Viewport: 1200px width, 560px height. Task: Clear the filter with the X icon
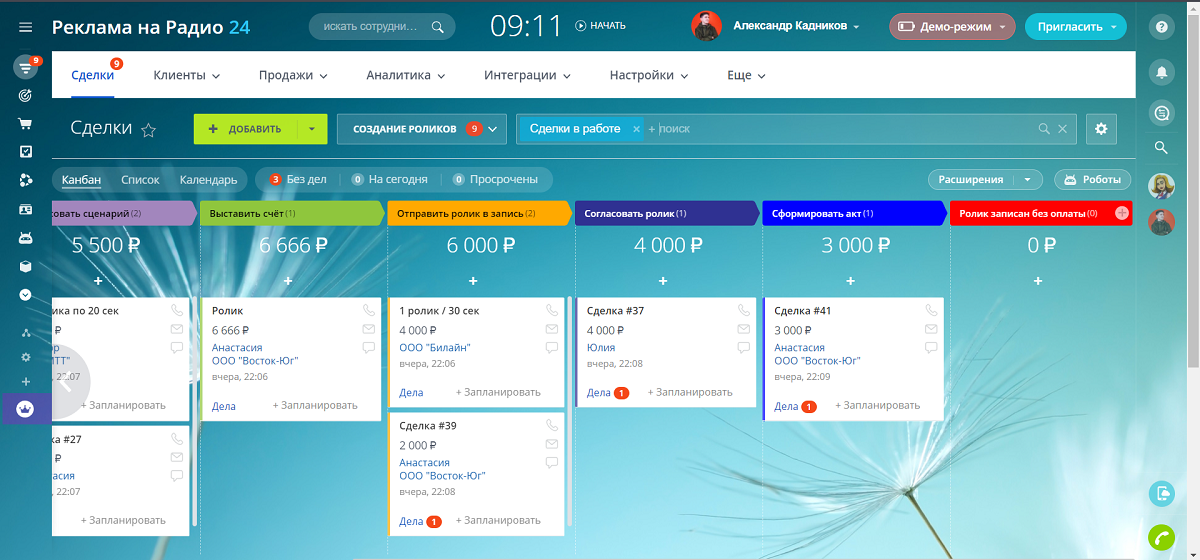(1063, 129)
